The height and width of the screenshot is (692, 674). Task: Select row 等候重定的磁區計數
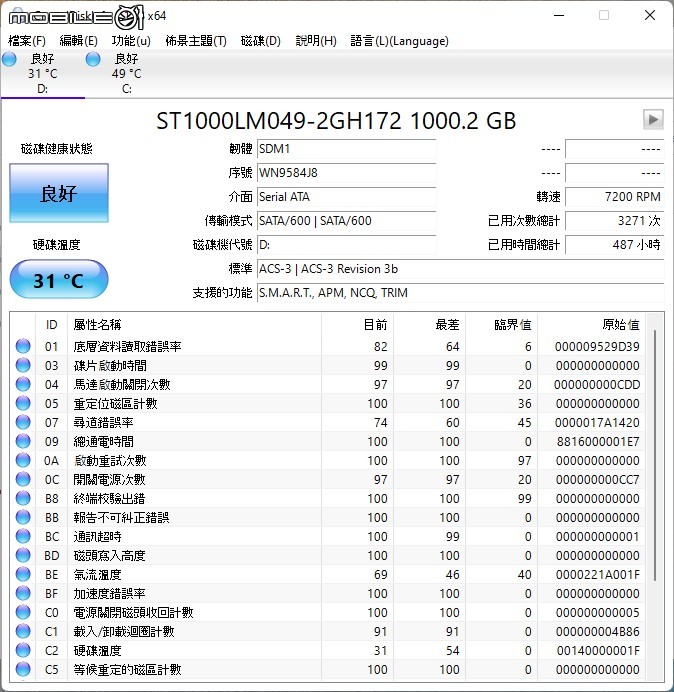[x=327, y=669]
